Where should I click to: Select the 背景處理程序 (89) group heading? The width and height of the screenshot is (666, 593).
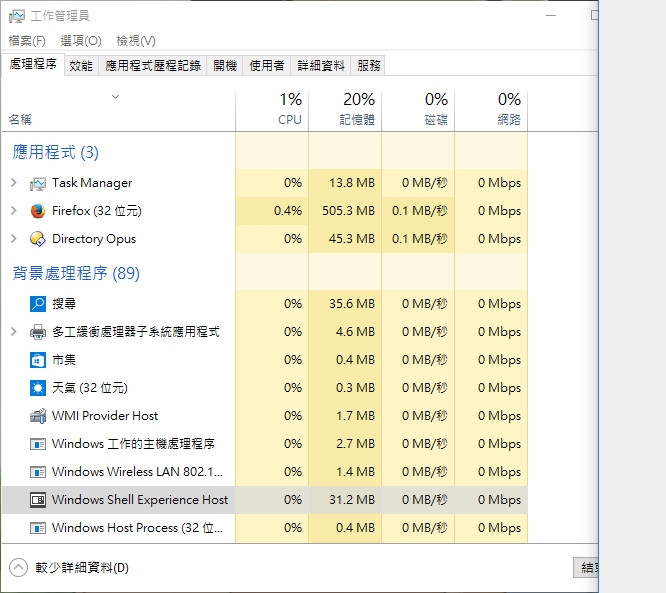coord(76,273)
